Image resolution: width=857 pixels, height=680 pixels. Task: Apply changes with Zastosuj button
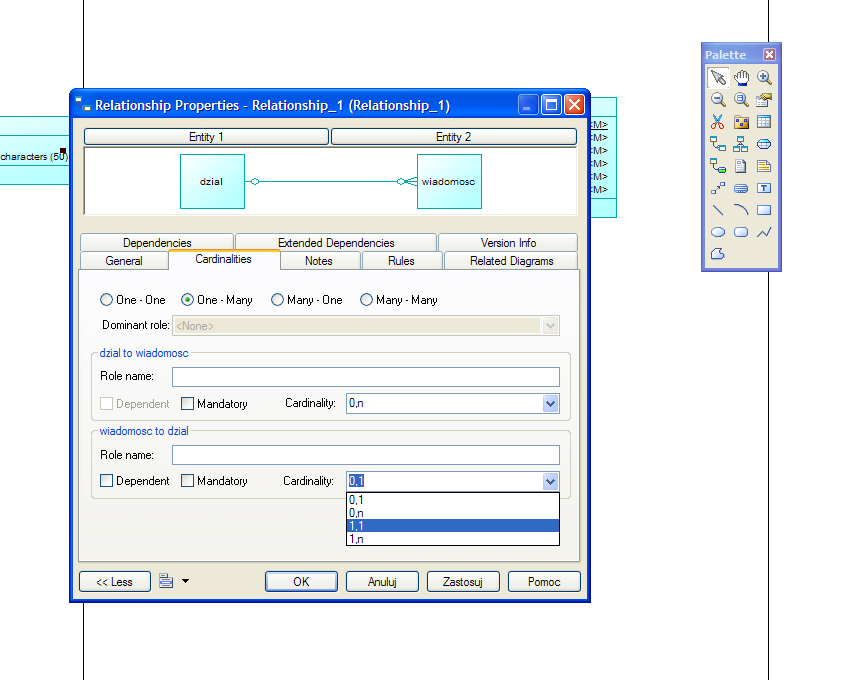point(463,582)
